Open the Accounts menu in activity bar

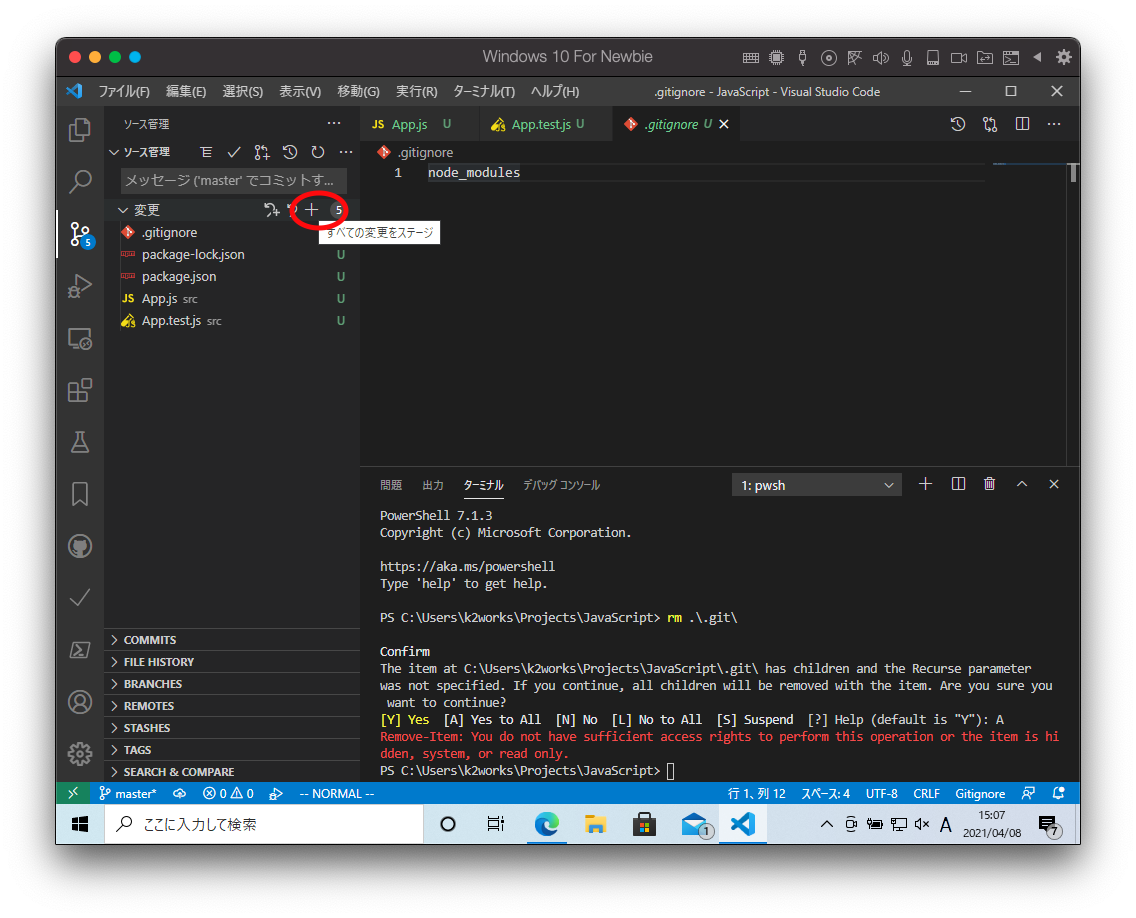point(80,702)
